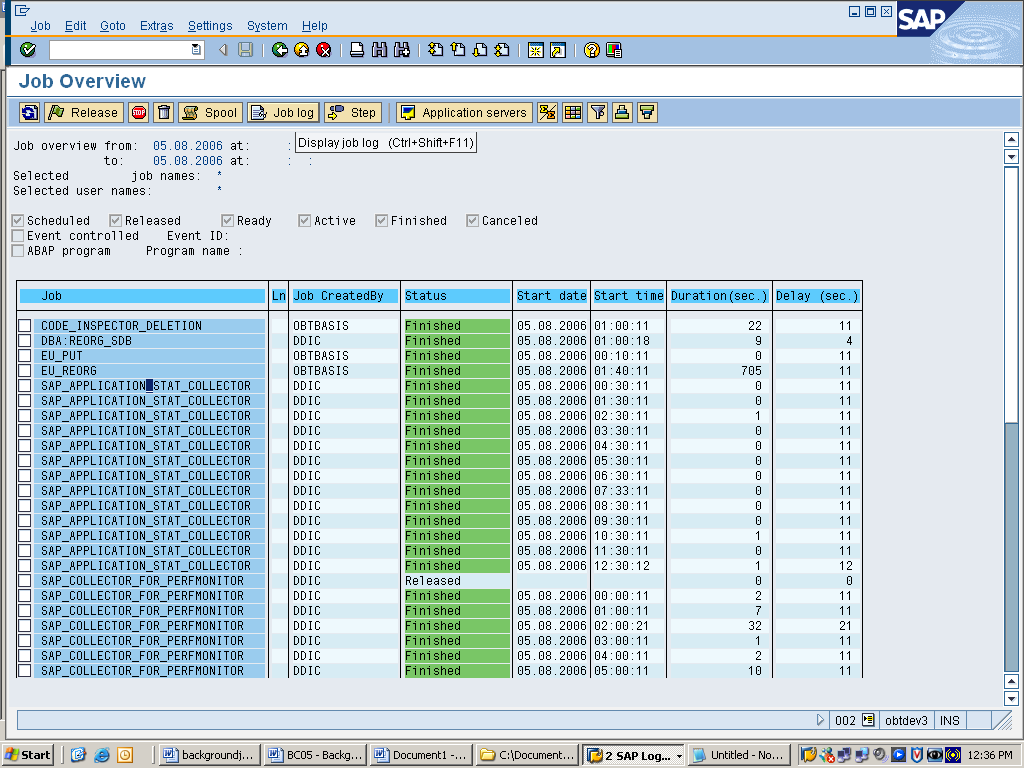Click the red stop active job icon
Screen dimensions: 1024x768
(x=138, y=112)
